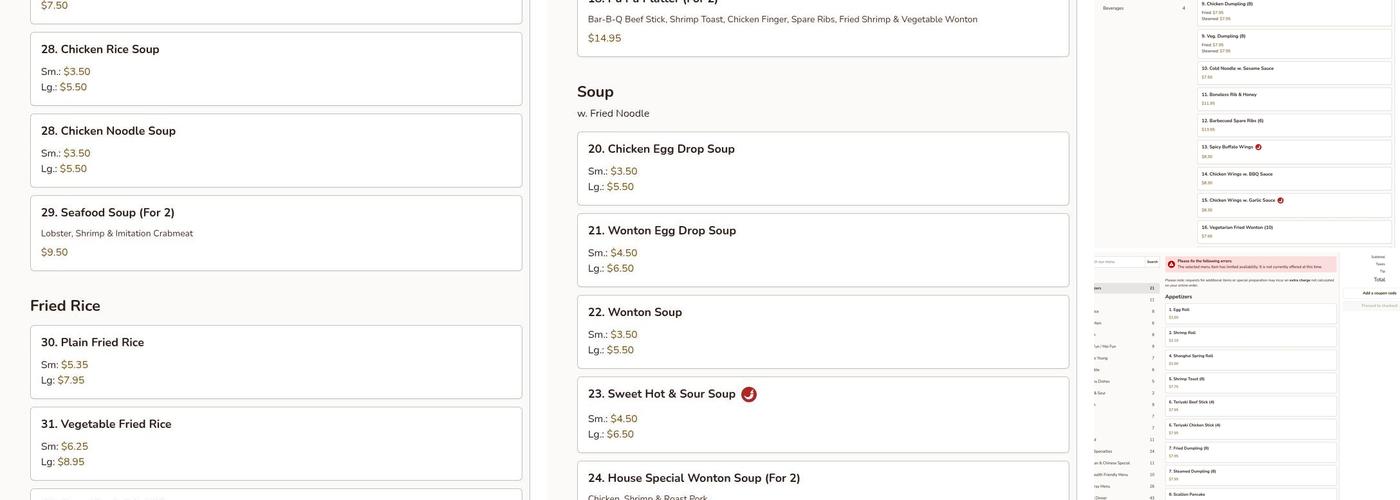Open 12. Barbecued Spare Ribs item

1296,125
